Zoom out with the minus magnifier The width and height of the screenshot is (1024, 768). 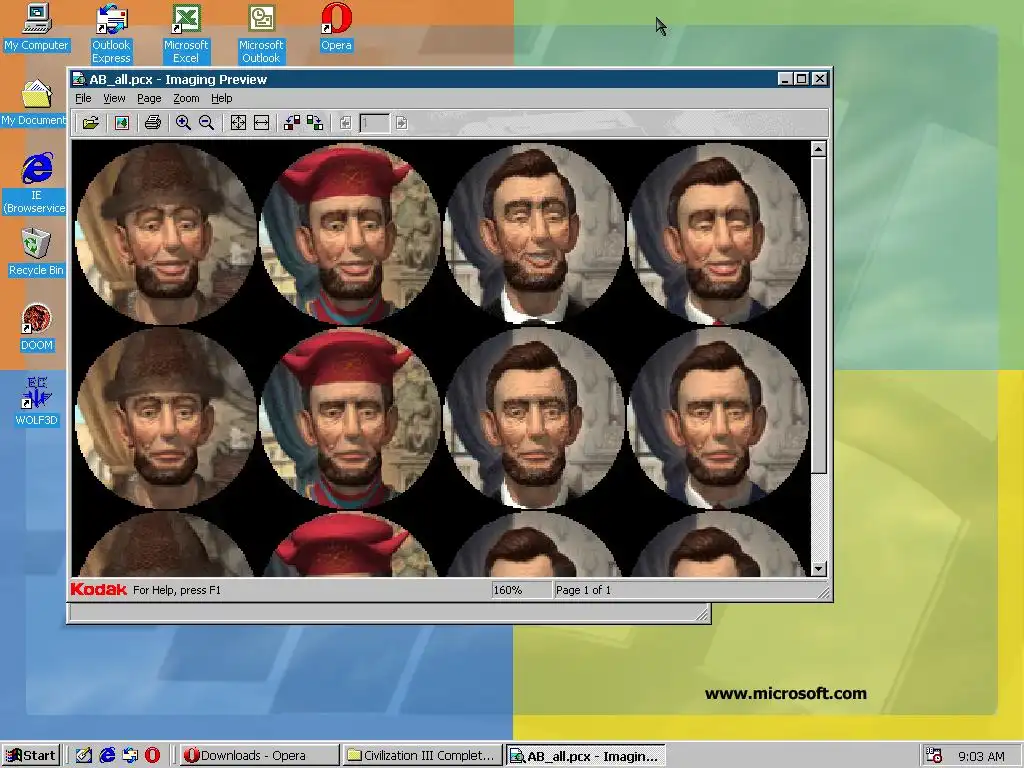coord(206,123)
